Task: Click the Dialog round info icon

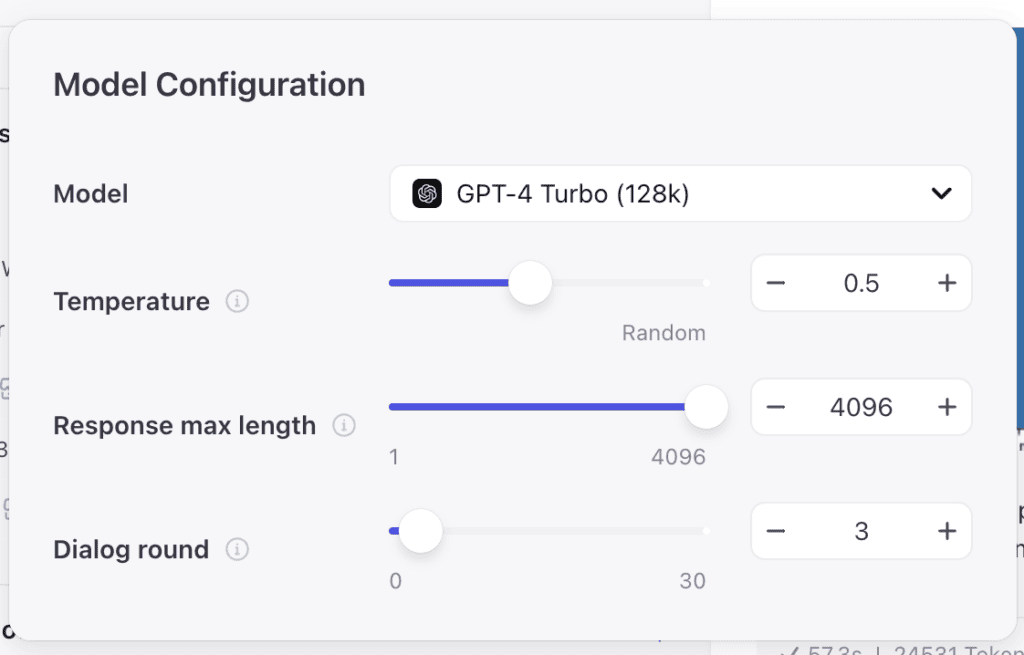Action: click(x=237, y=549)
